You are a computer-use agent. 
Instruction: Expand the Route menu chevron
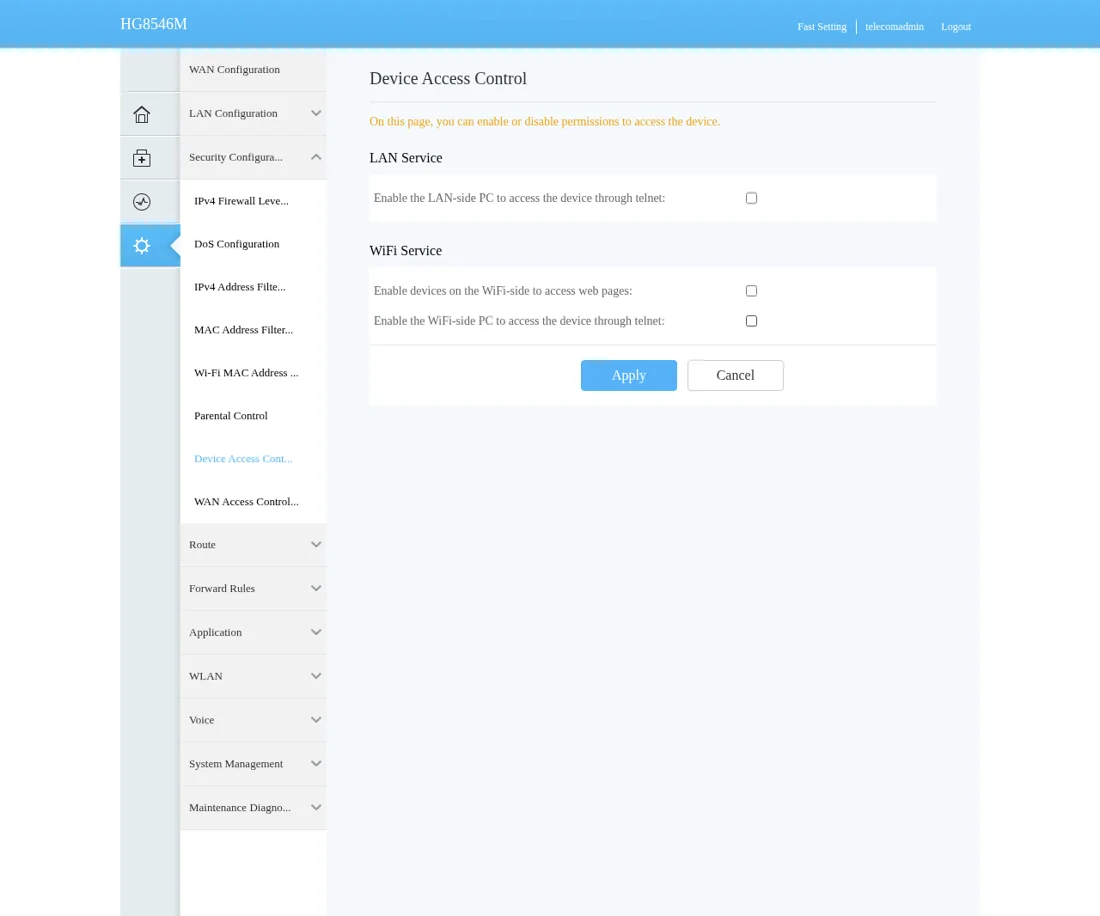pos(316,545)
